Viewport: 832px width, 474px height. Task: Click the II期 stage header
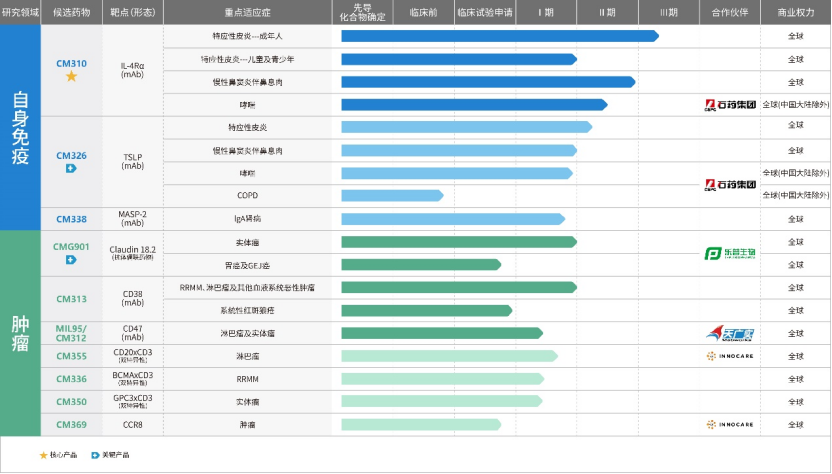tap(608, 12)
